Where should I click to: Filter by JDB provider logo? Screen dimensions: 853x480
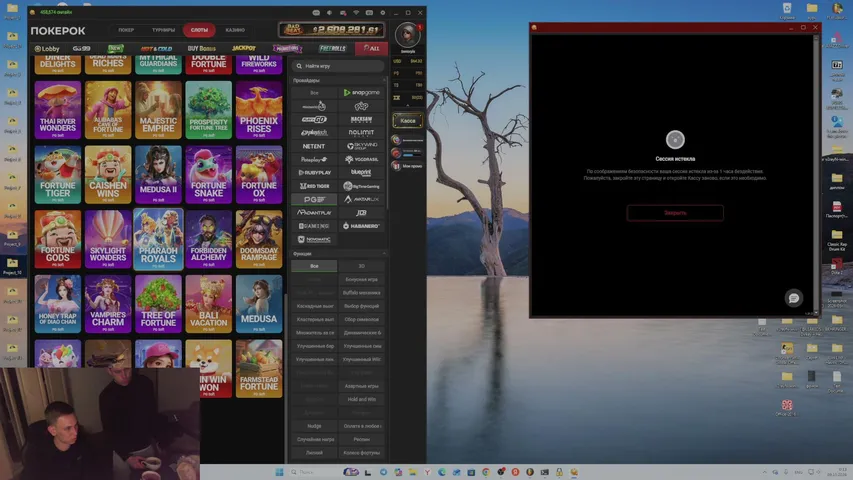361,213
